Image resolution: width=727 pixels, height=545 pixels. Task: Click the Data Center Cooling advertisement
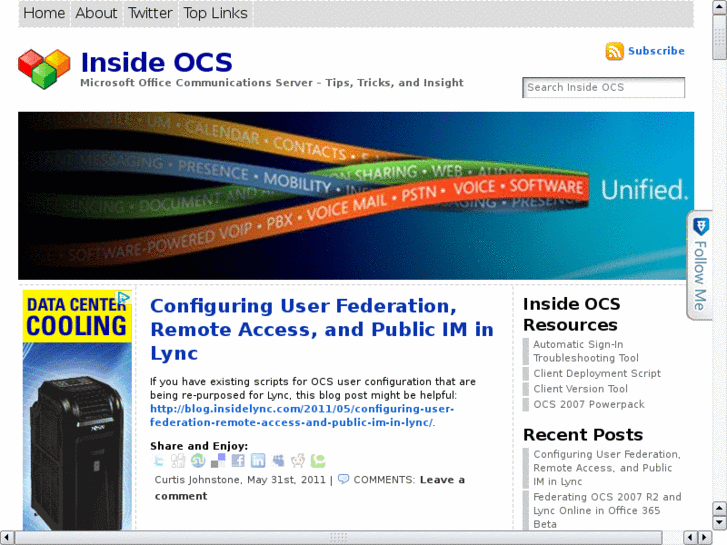(77, 410)
